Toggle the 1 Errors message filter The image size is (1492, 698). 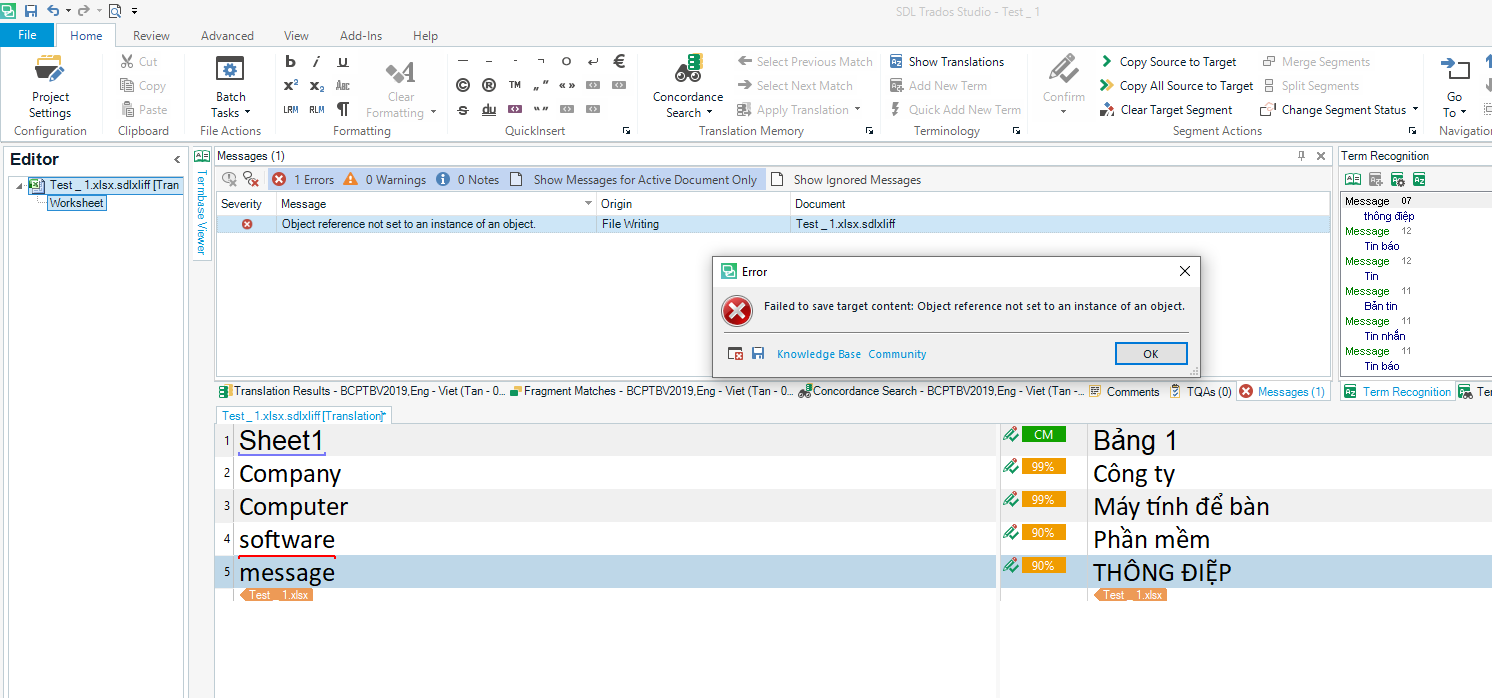pyautogui.click(x=303, y=179)
